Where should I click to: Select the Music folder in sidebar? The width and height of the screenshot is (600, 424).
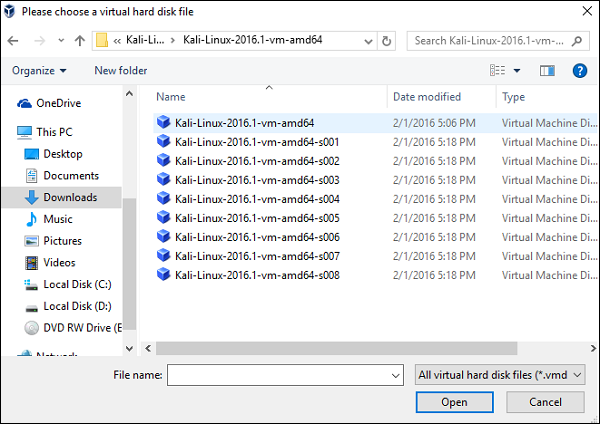(x=57, y=219)
